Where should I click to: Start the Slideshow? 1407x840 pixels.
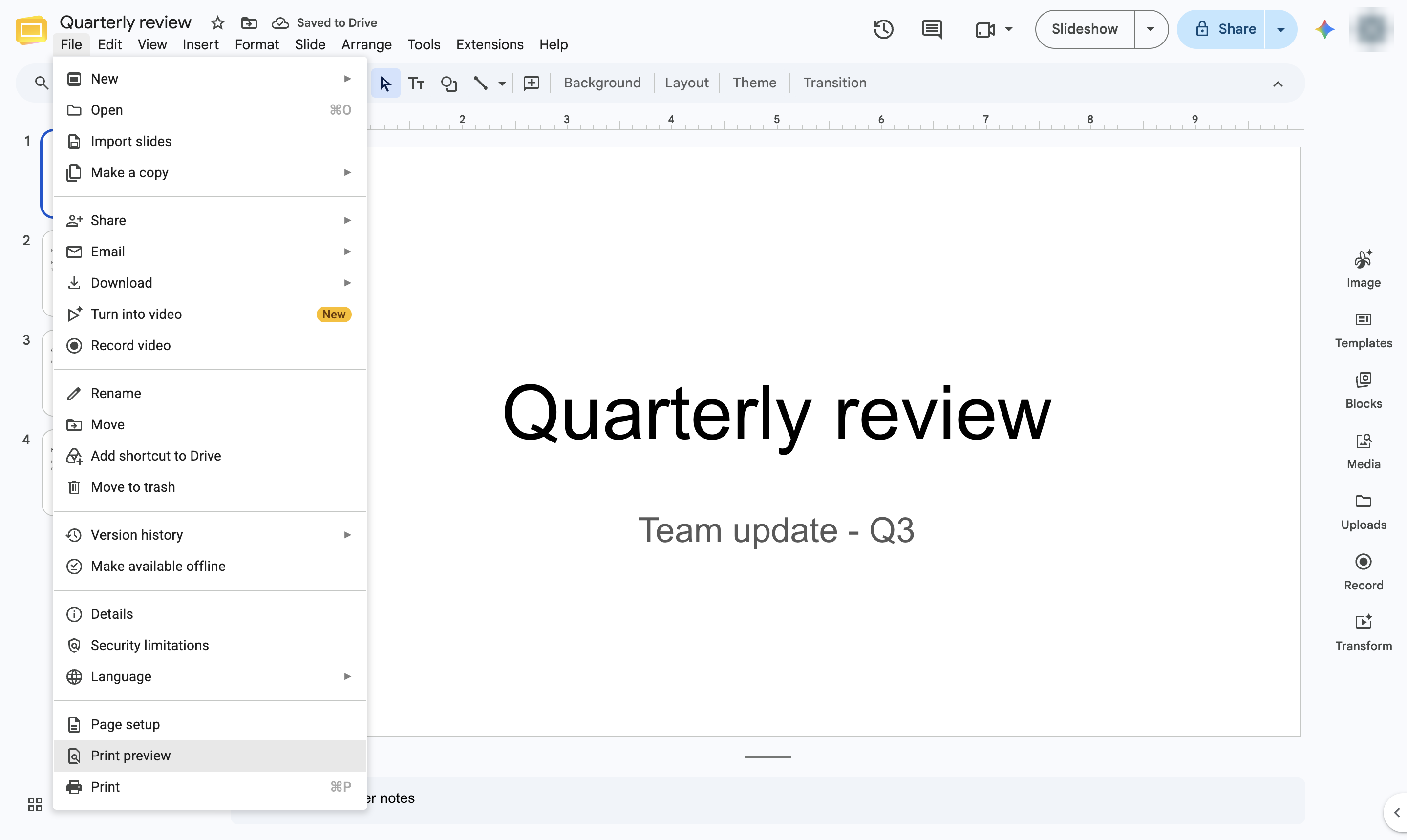[1084, 29]
